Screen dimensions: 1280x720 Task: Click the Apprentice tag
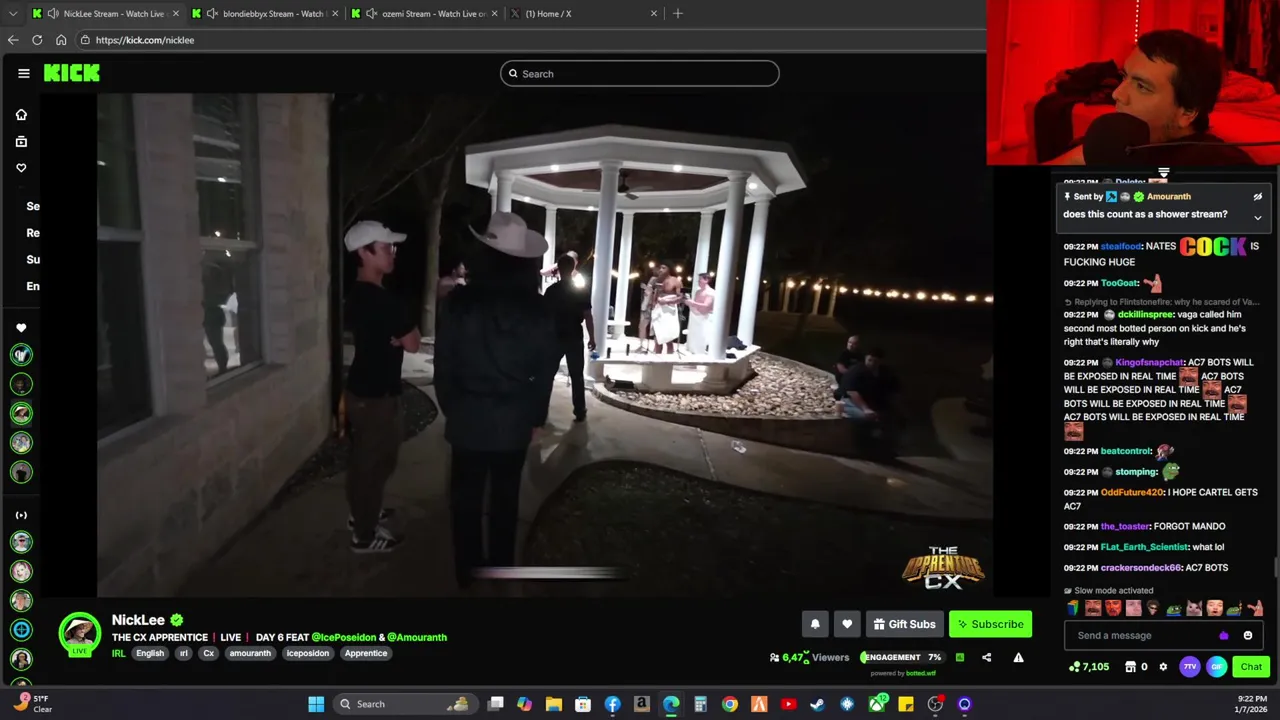tap(366, 653)
